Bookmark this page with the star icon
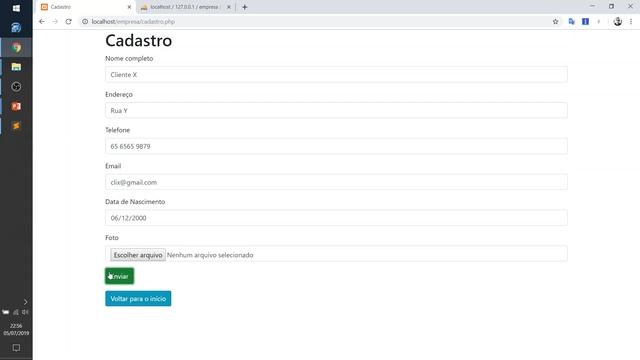The width and height of the screenshot is (640, 360). (556, 22)
